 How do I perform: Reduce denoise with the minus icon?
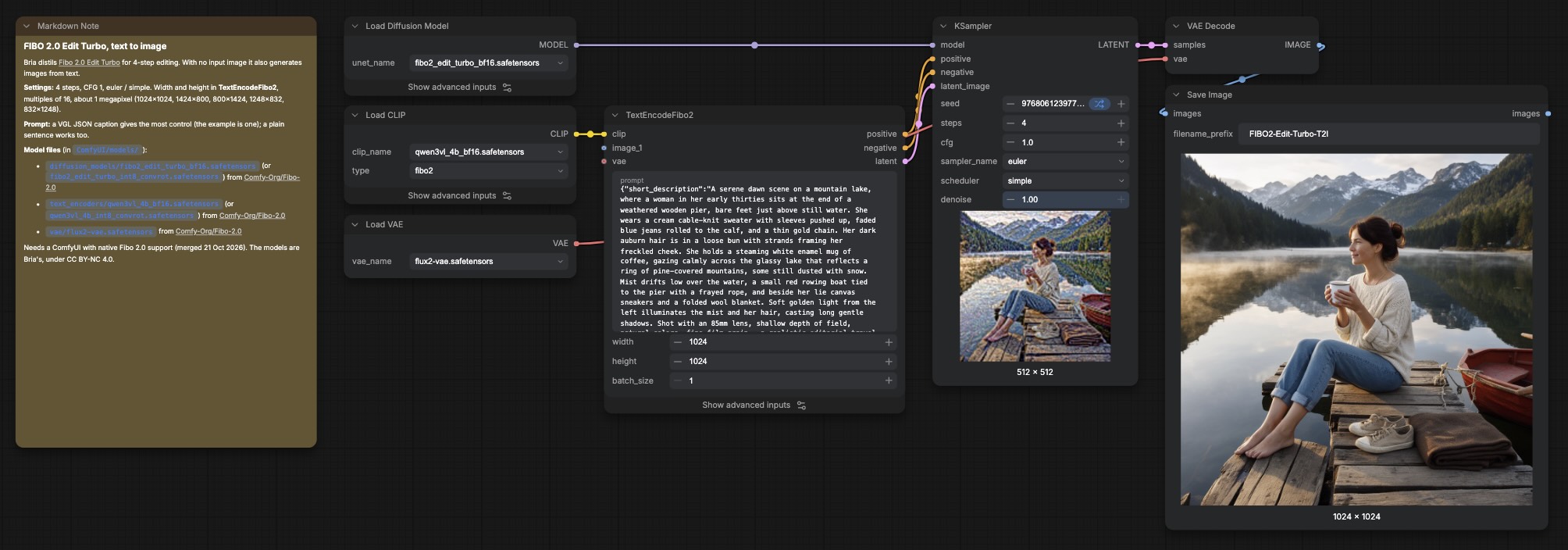pos(1010,199)
